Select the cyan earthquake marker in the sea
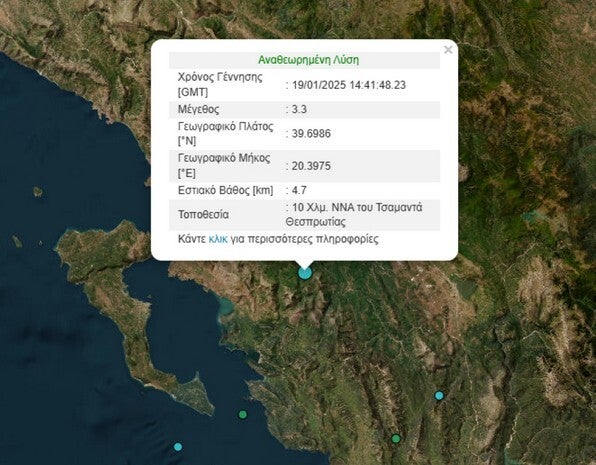This screenshot has width=596, height=465. click(178, 447)
